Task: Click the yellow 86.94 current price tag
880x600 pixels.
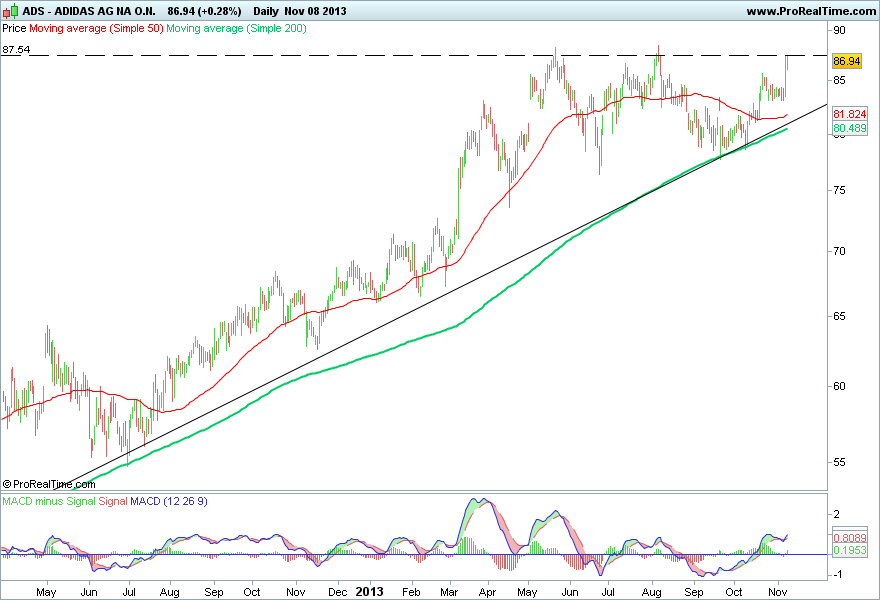Action: [x=847, y=61]
